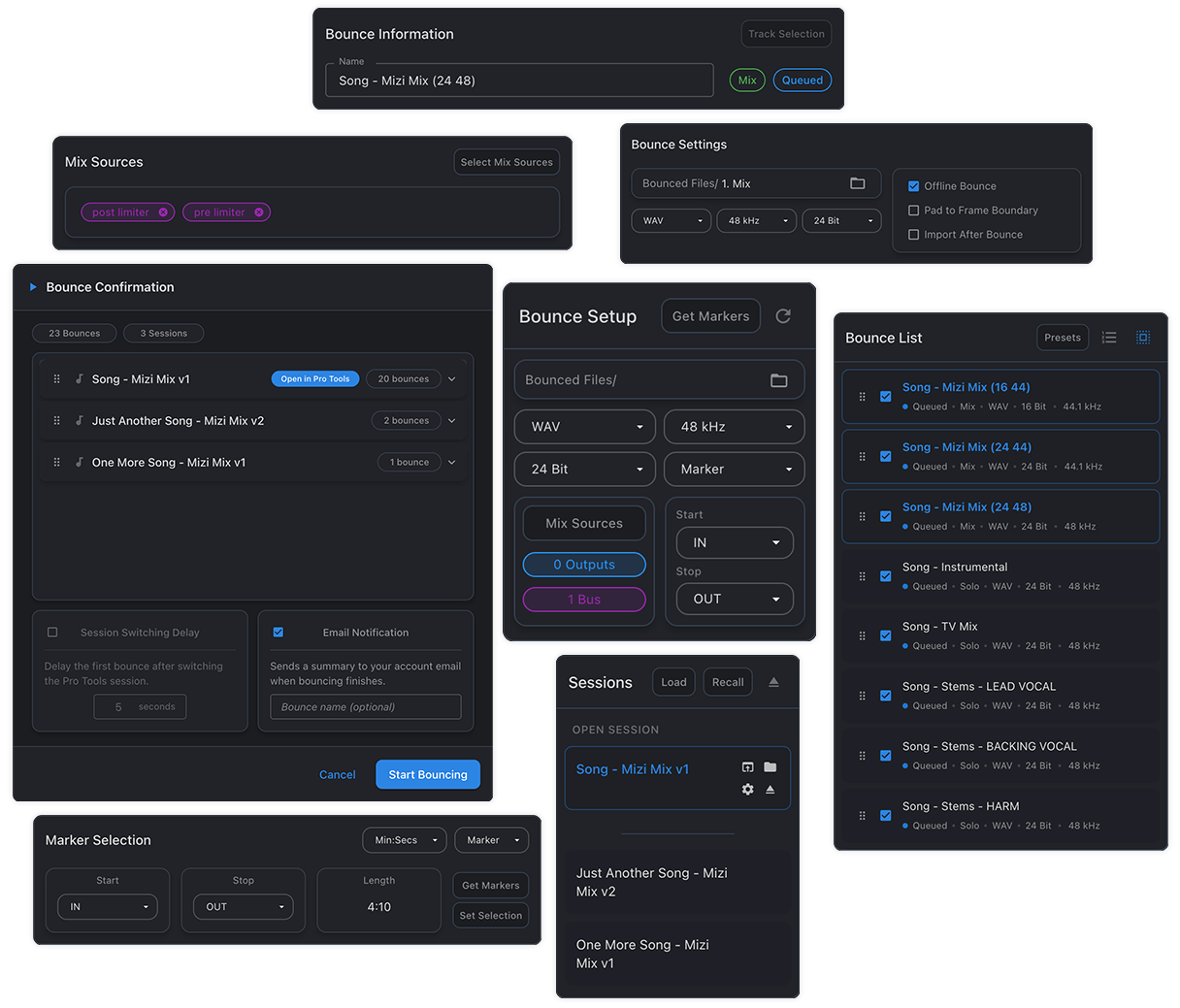
Task: Click drag handle of One More Song row
Action: click(x=56, y=463)
